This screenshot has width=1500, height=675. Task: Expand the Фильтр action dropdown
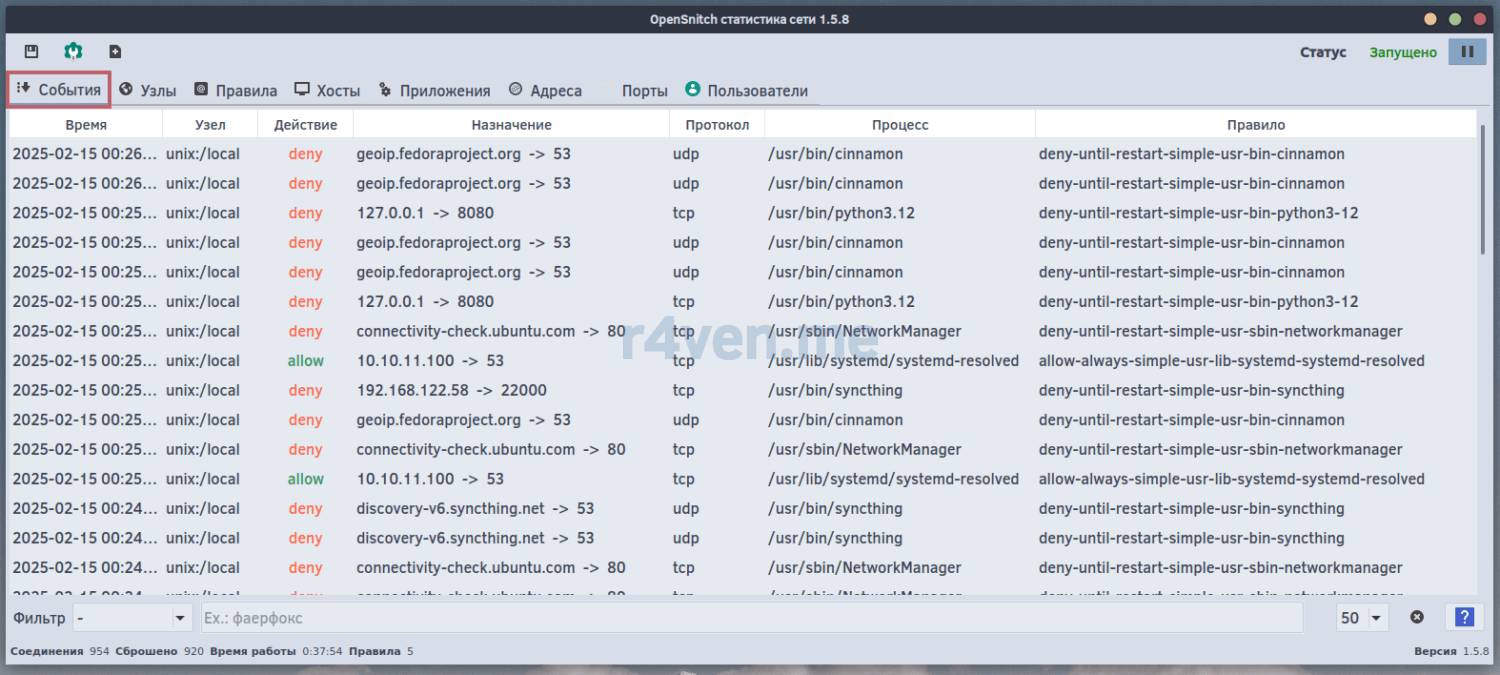132,618
